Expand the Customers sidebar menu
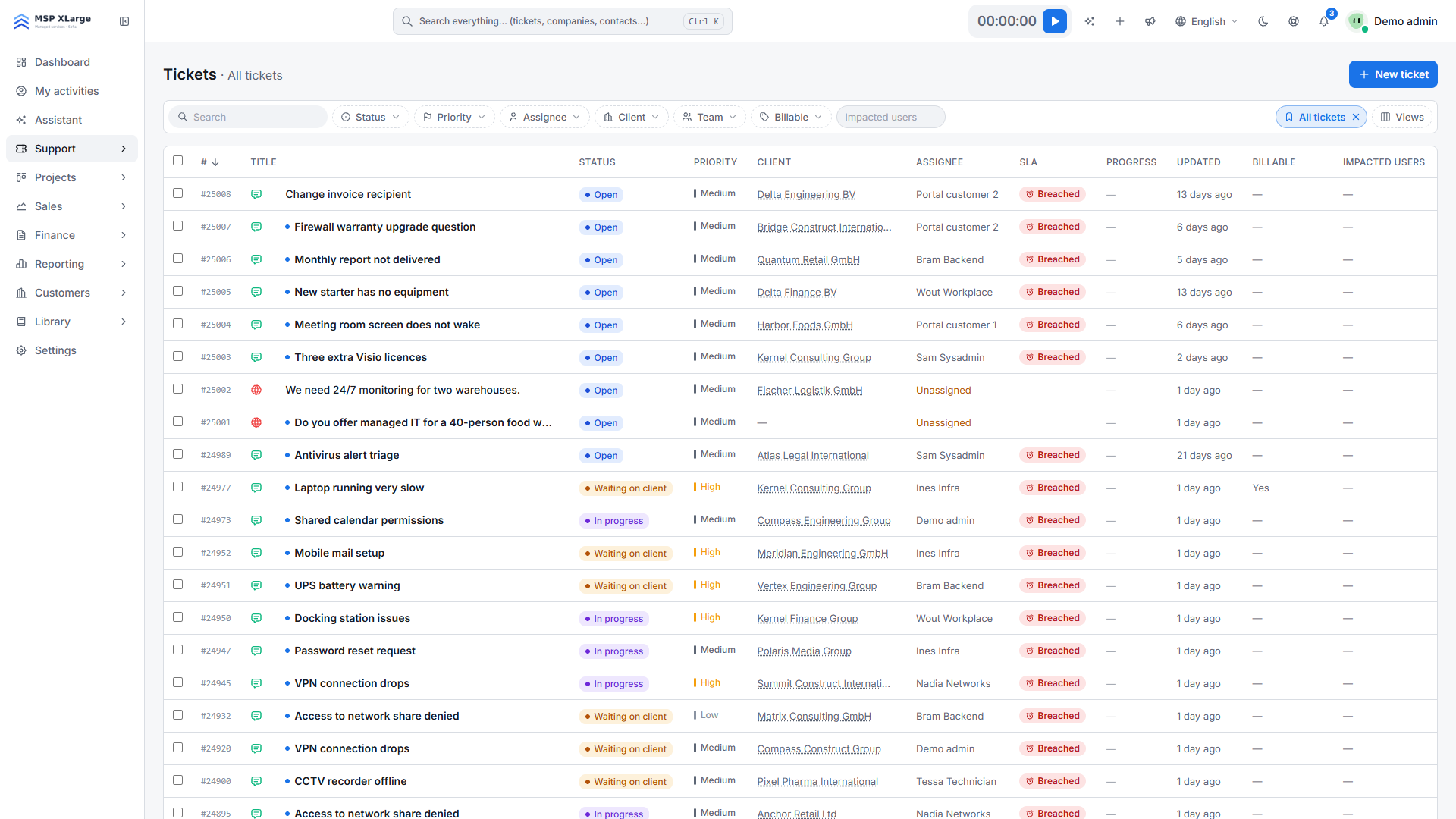Image resolution: width=1456 pixels, height=819 pixels. point(72,293)
